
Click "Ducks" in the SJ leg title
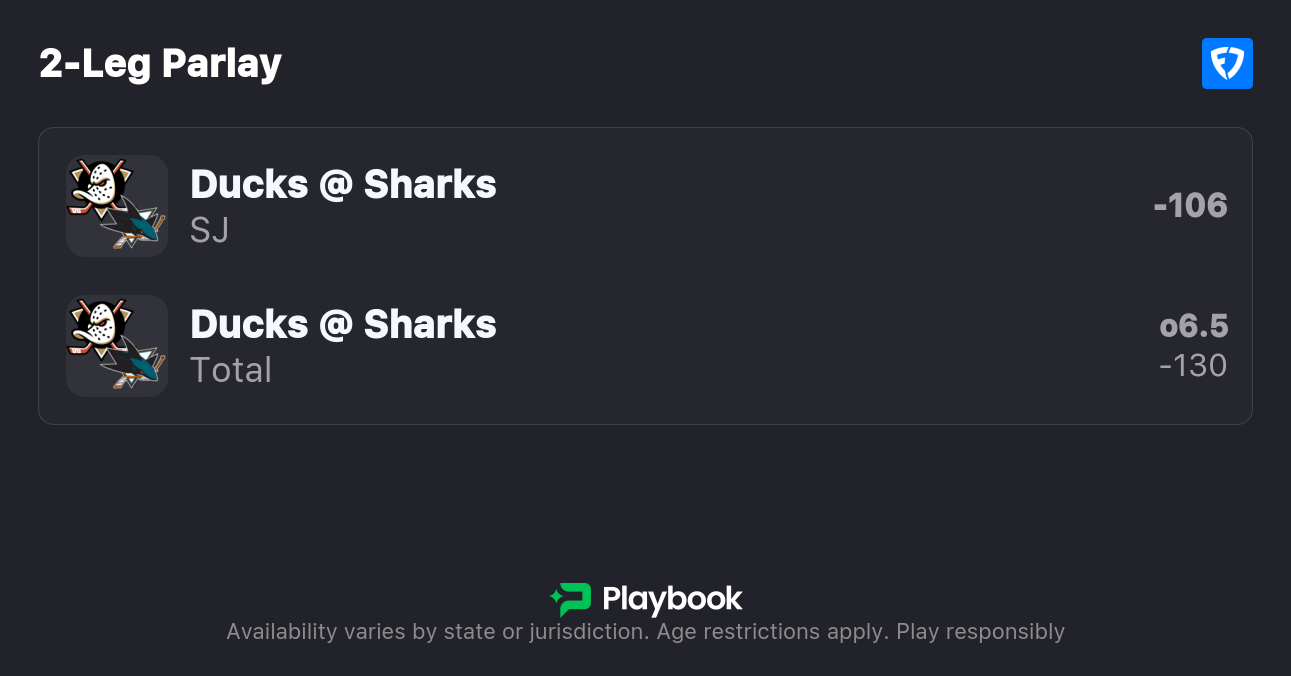[x=249, y=185]
